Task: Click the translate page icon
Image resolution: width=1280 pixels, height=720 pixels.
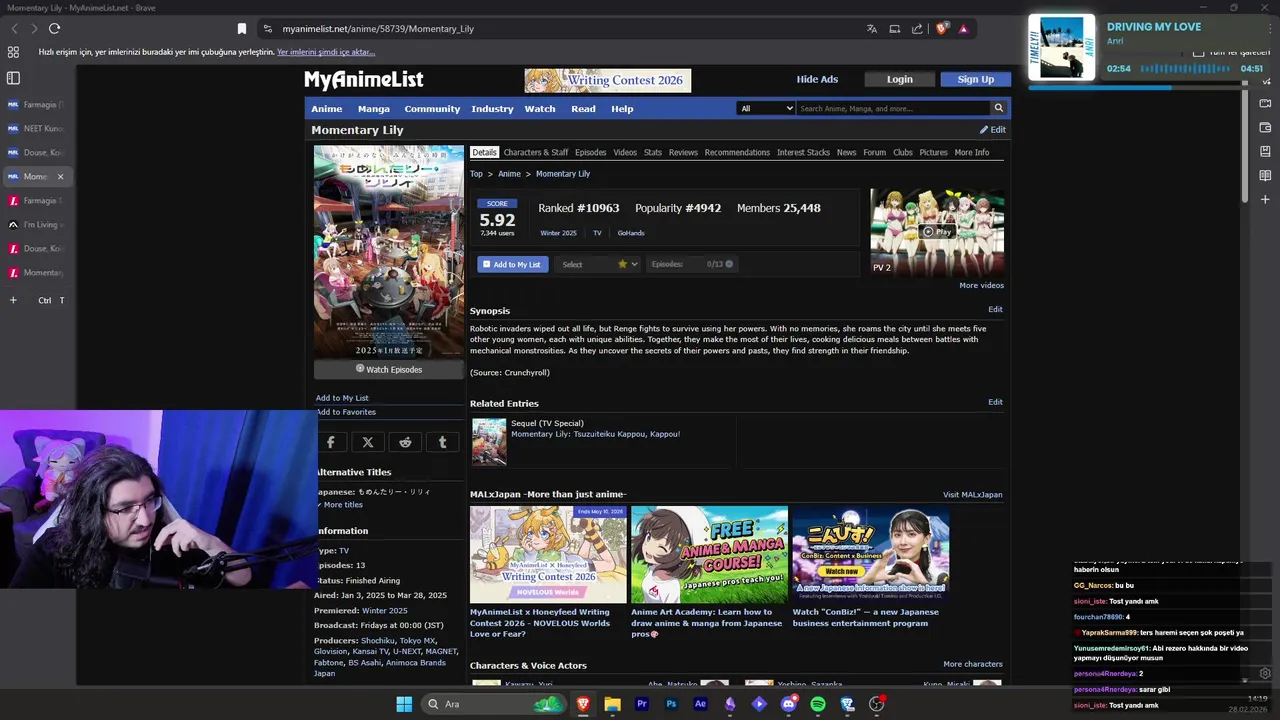Action: coord(872,29)
